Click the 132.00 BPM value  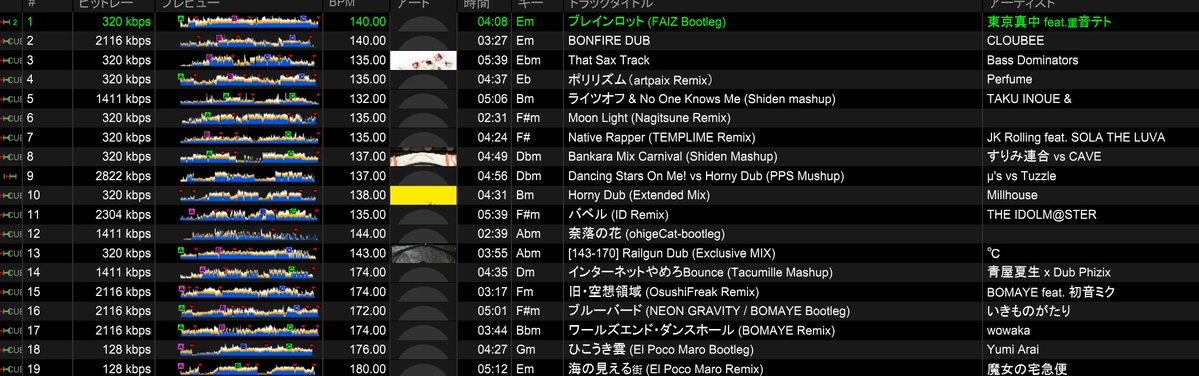[368, 99]
